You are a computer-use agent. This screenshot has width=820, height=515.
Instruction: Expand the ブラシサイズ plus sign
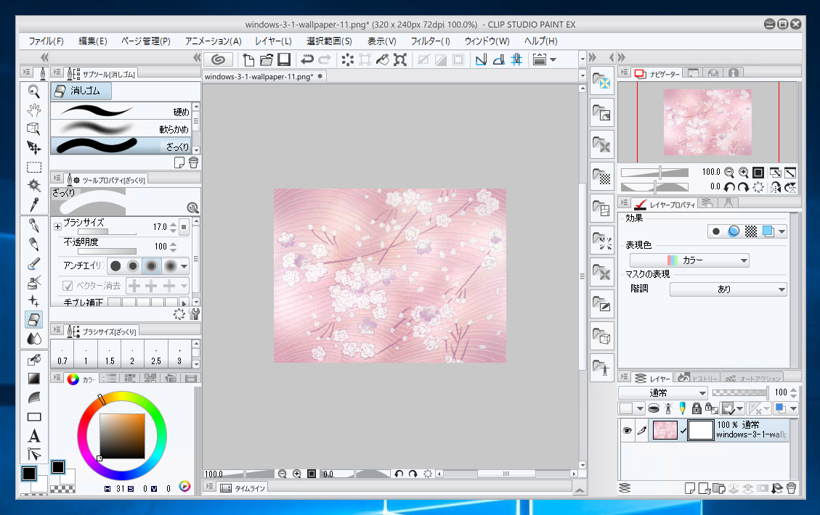pos(58,226)
